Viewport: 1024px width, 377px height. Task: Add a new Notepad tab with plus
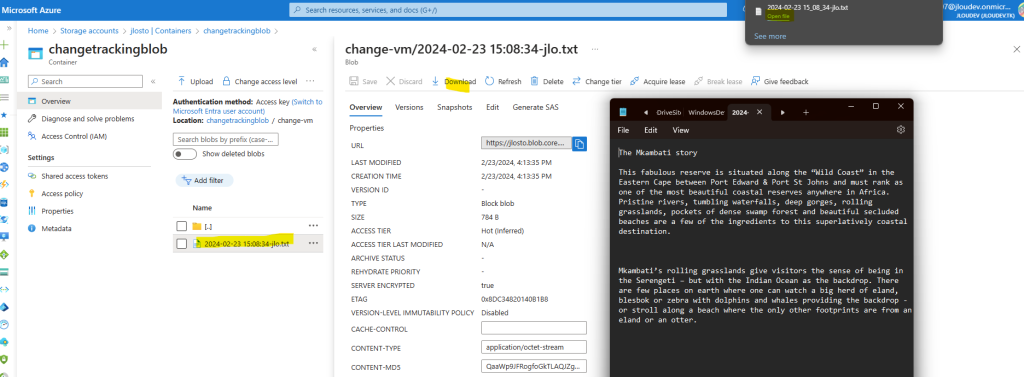click(806, 112)
